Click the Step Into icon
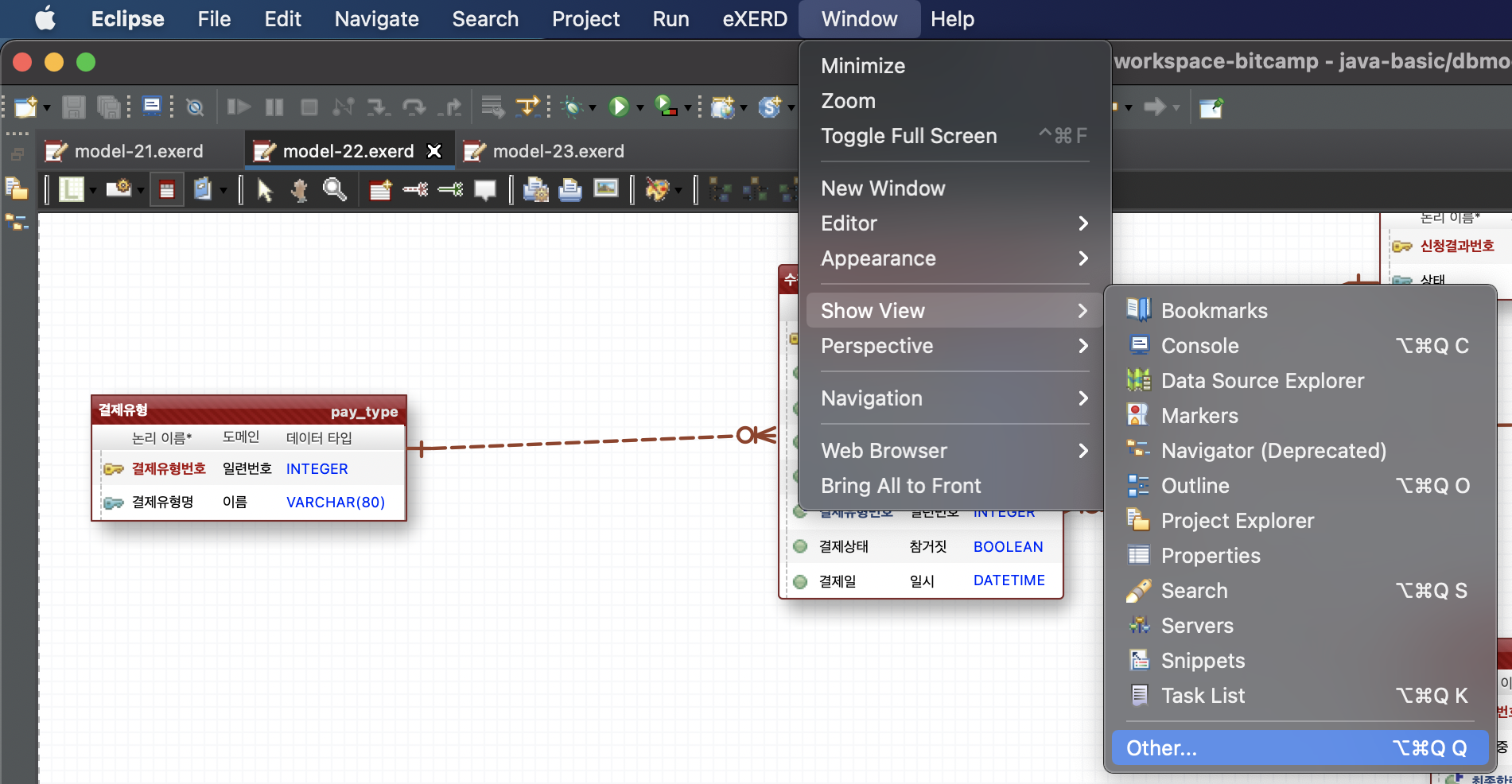Screen dimensions: 1512x784 point(379,107)
